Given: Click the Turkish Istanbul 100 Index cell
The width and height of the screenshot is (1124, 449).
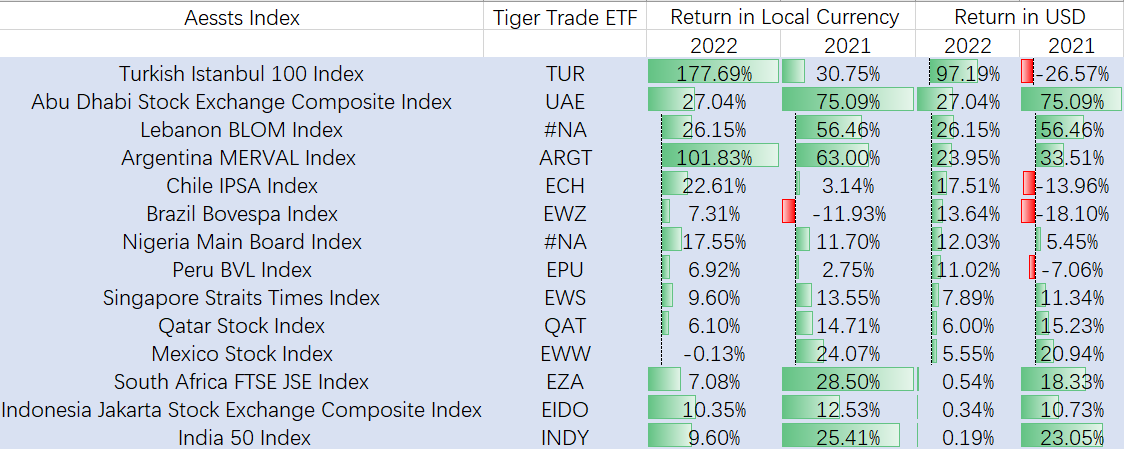Looking at the screenshot, I should 241,74.
